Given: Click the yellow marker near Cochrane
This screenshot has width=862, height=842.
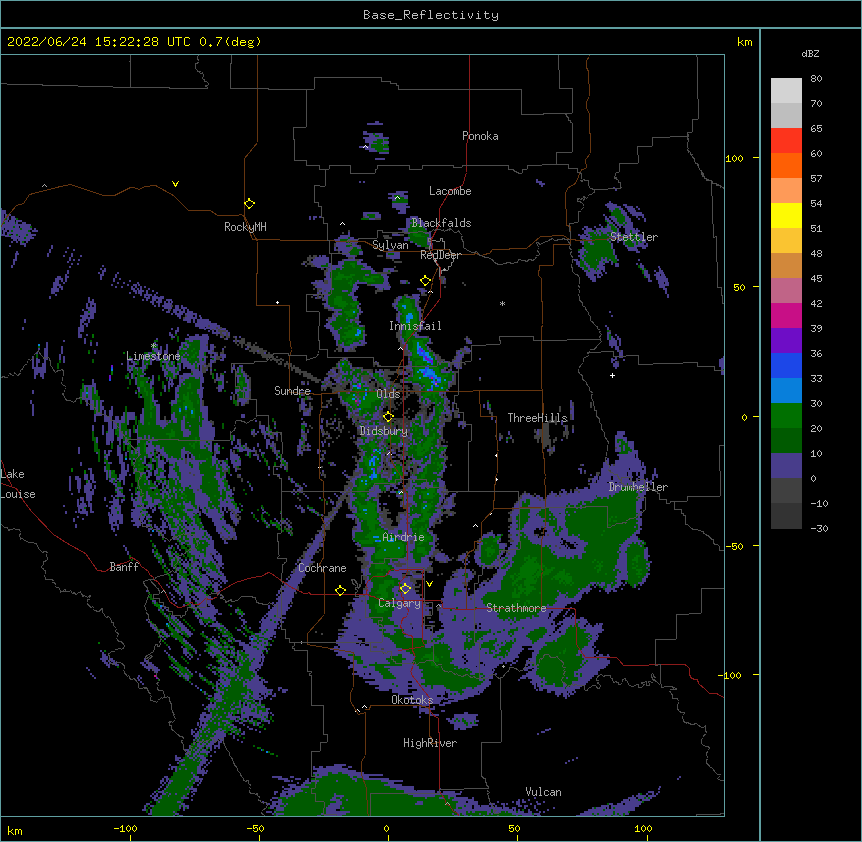Looking at the screenshot, I should 340,590.
